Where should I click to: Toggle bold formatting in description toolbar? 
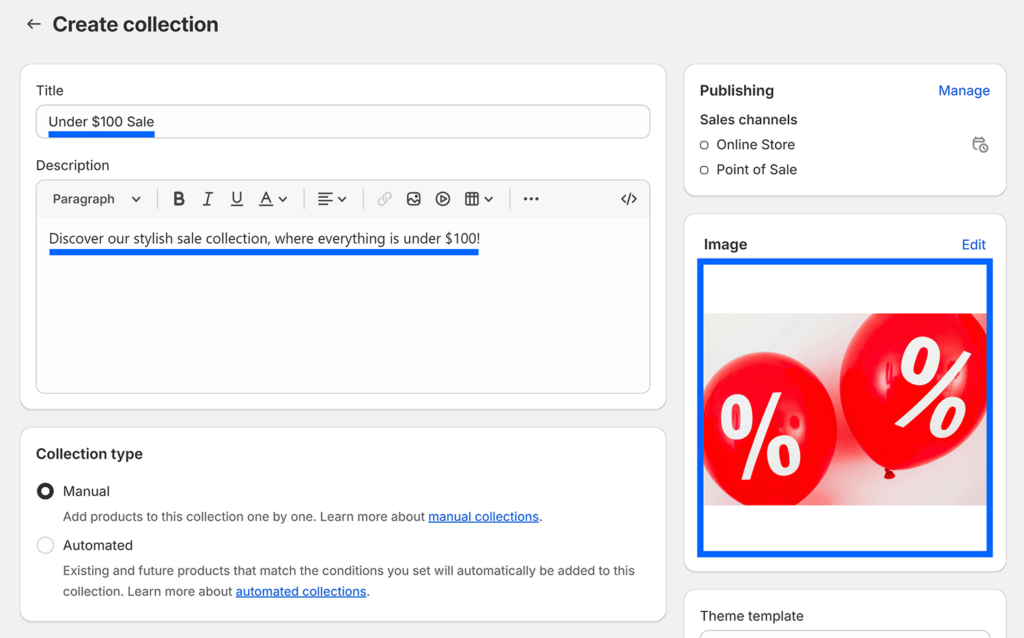pyautogui.click(x=178, y=199)
